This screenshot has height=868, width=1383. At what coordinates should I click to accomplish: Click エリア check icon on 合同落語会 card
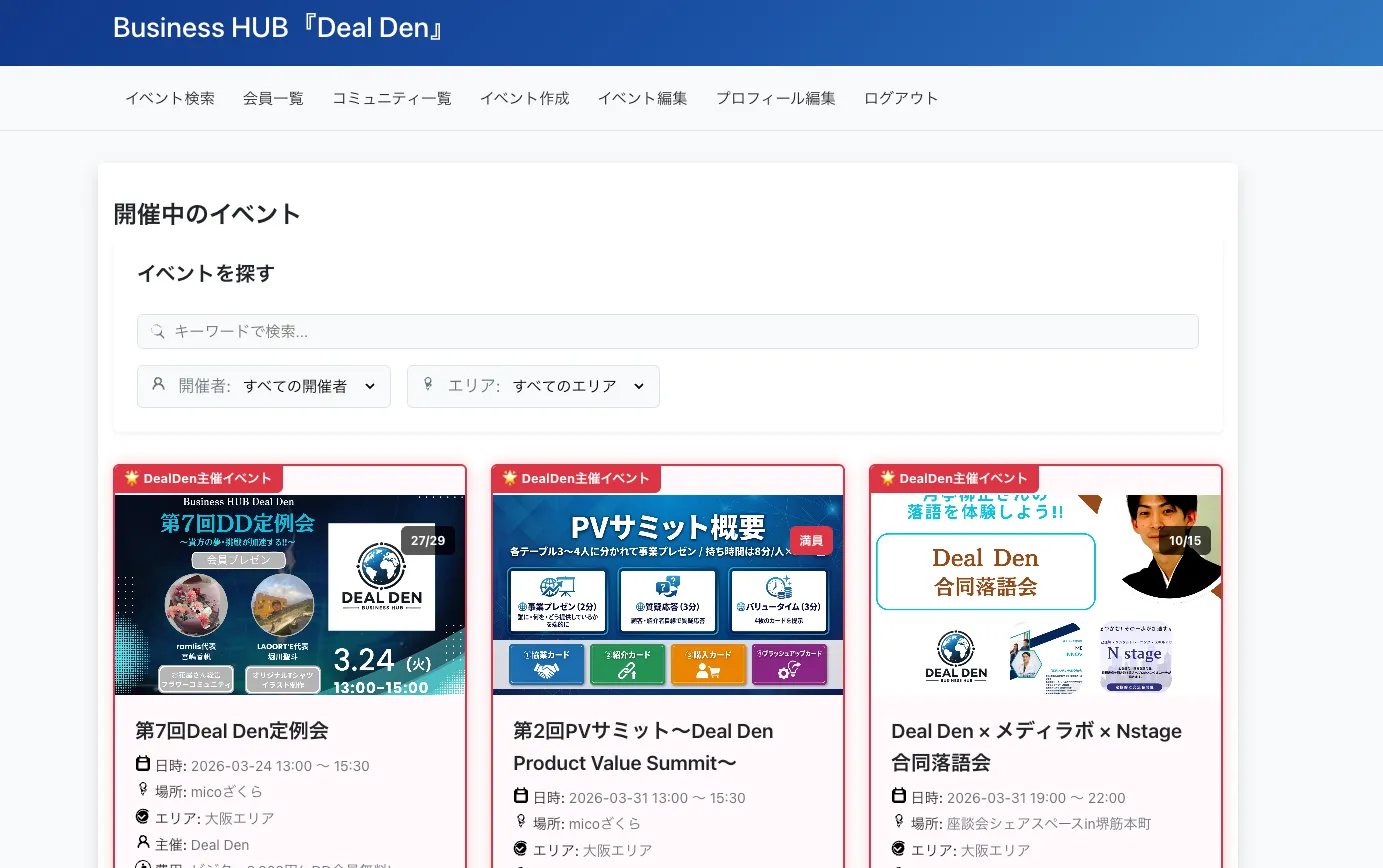tap(899, 849)
